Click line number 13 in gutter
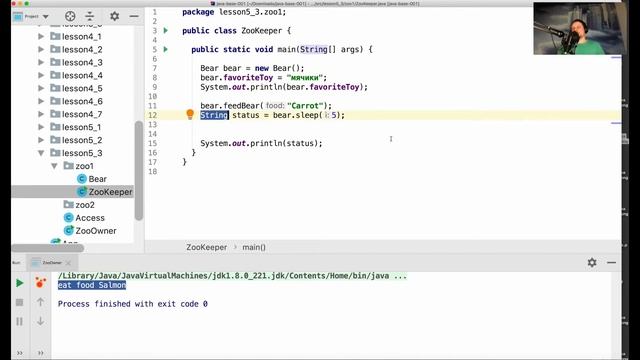This screenshot has width=640, height=360. [x=153, y=124]
